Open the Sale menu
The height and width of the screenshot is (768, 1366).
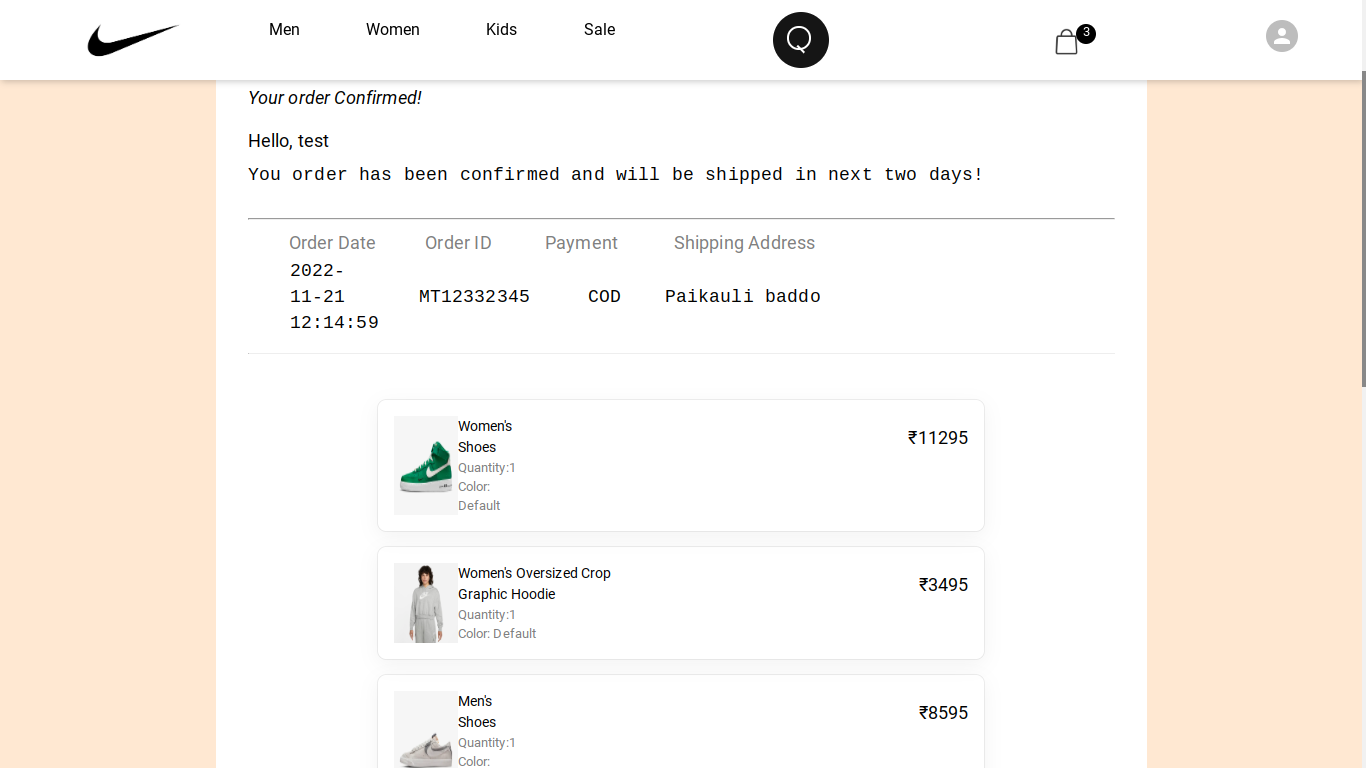(x=600, y=30)
